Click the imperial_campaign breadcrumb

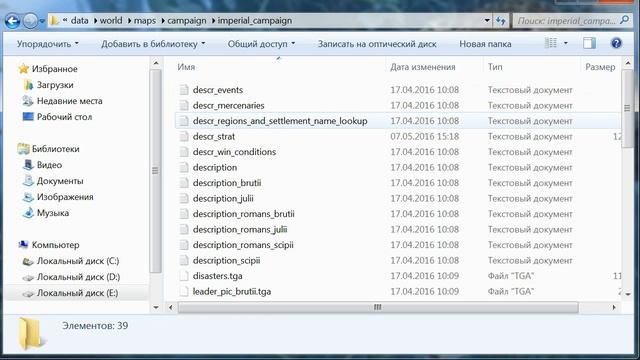pyautogui.click(x=255, y=20)
